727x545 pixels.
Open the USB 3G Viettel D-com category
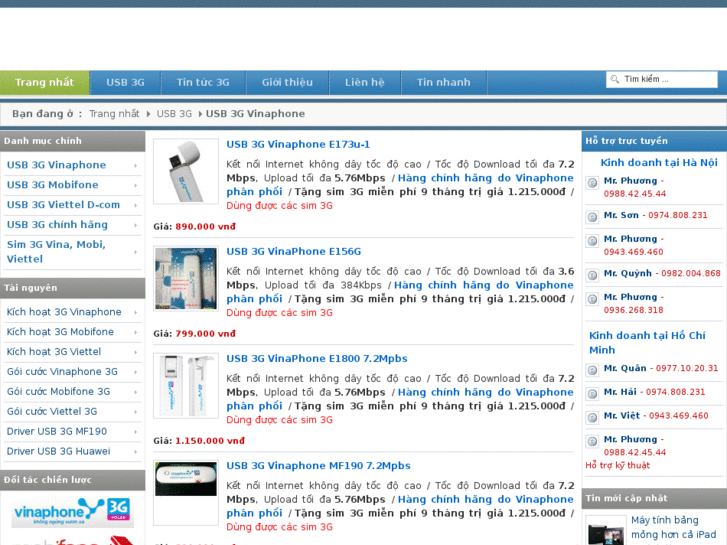tap(63, 205)
